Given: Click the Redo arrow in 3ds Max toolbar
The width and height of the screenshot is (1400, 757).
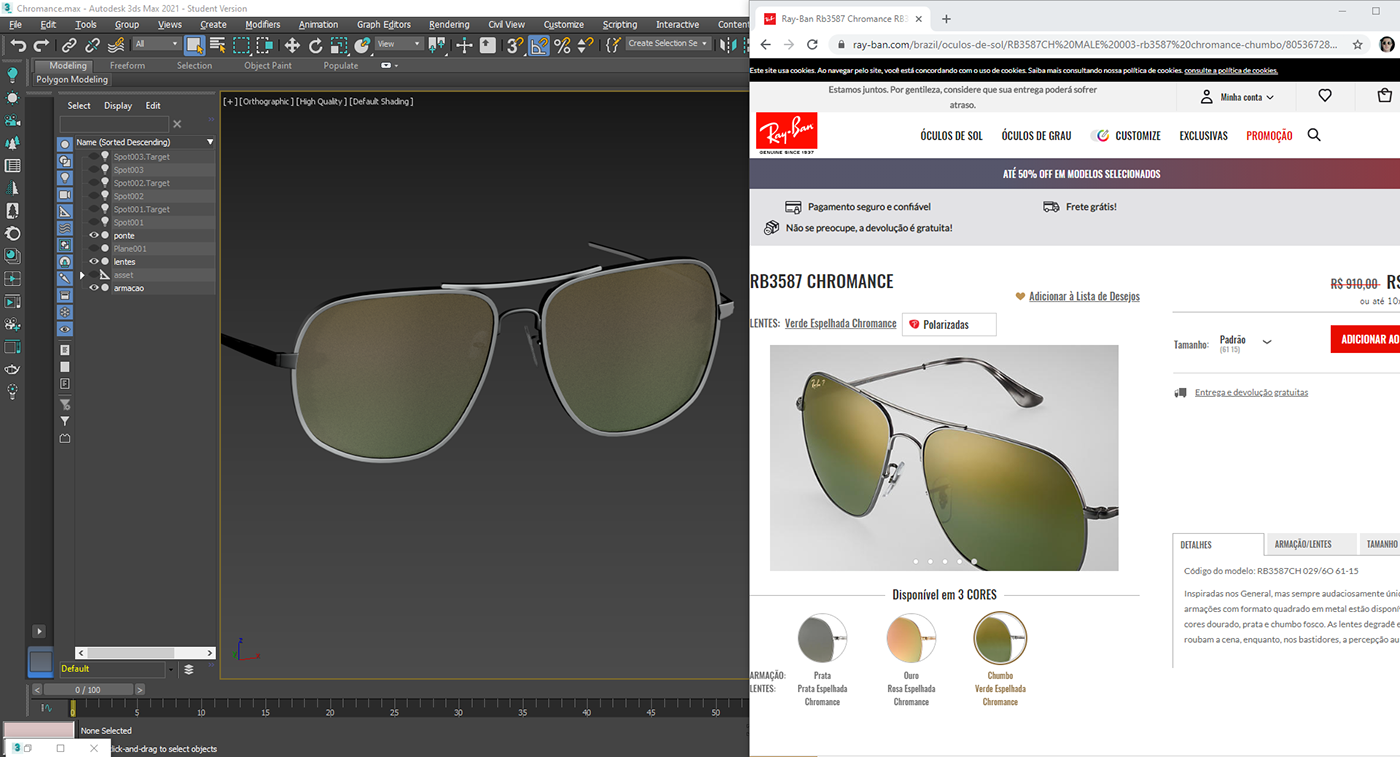Looking at the screenshot, I should click(x=42, y=45).
